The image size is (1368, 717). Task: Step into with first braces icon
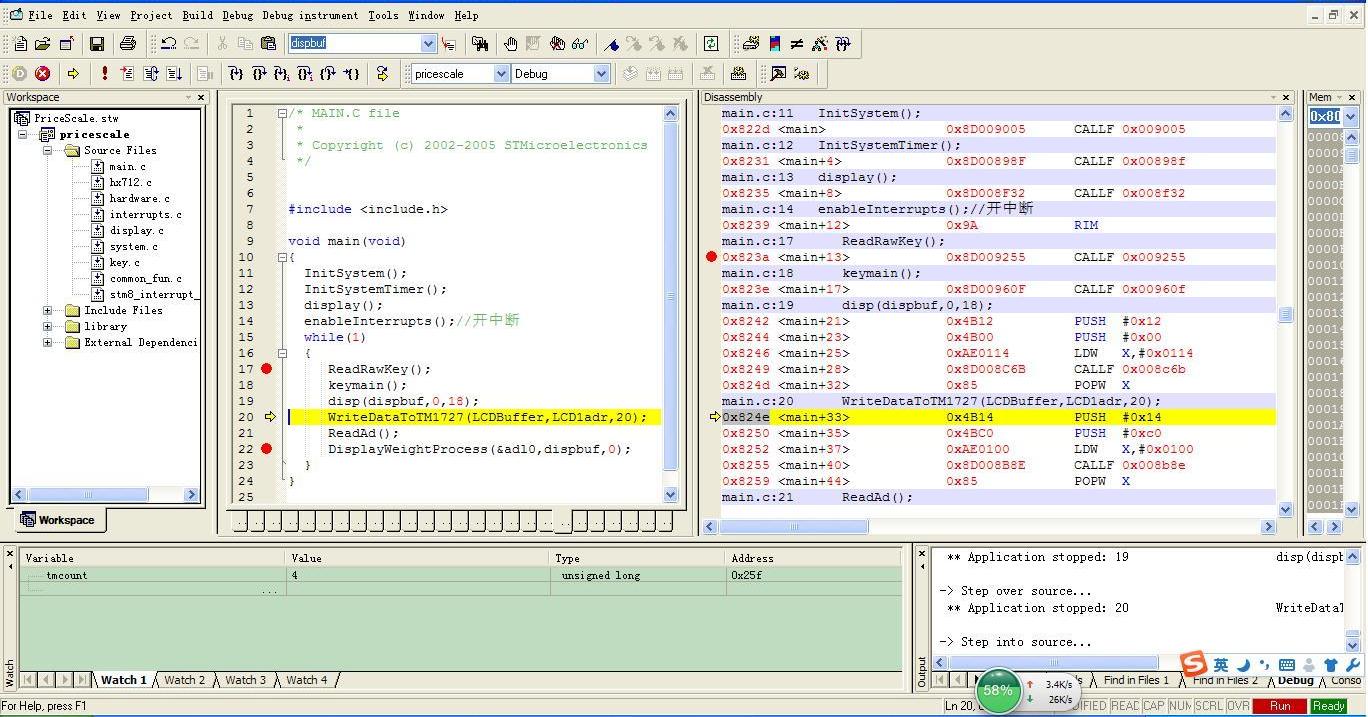click(236, 74)
